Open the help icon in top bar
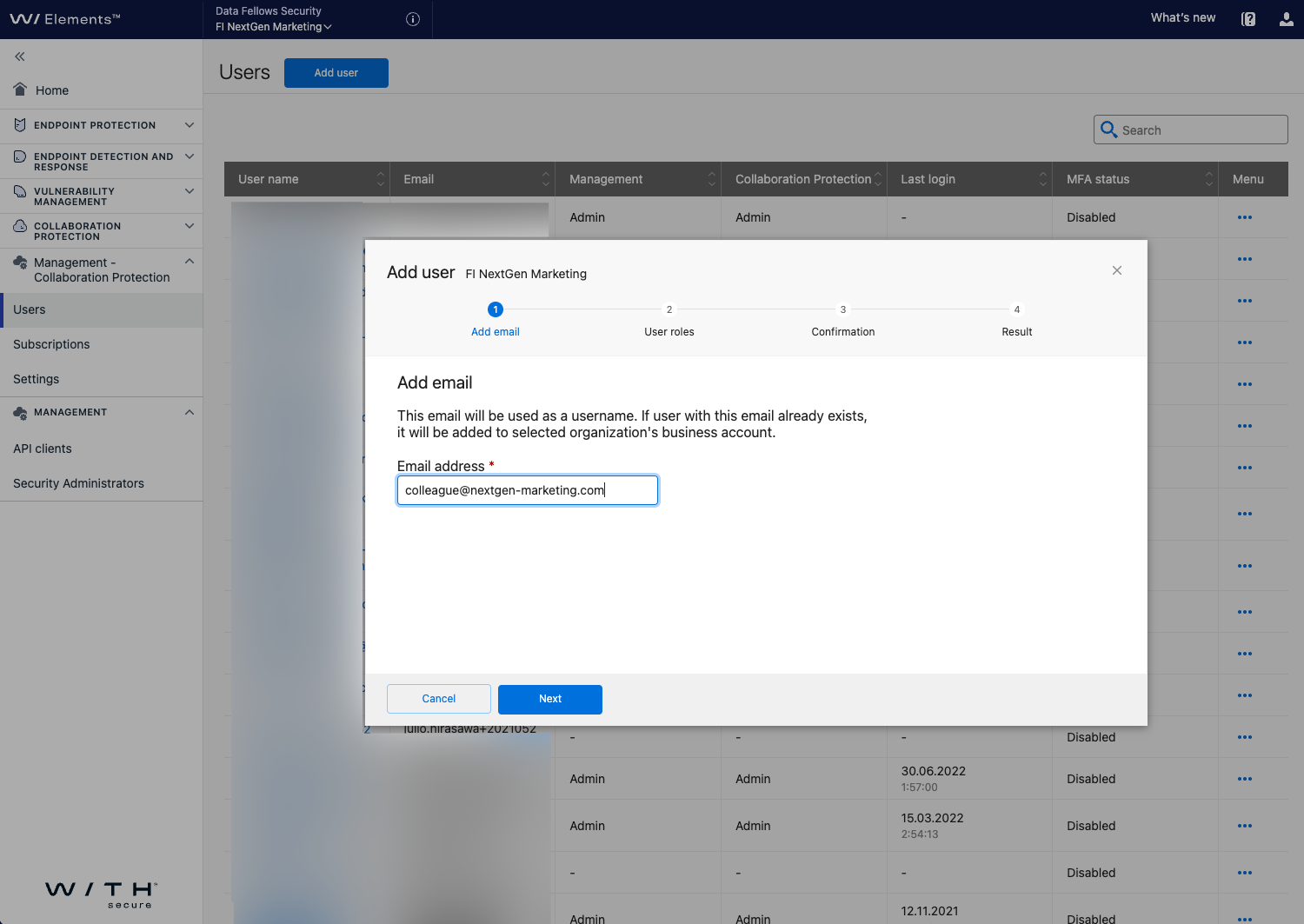1304x924 pixels. point(1248,18)
